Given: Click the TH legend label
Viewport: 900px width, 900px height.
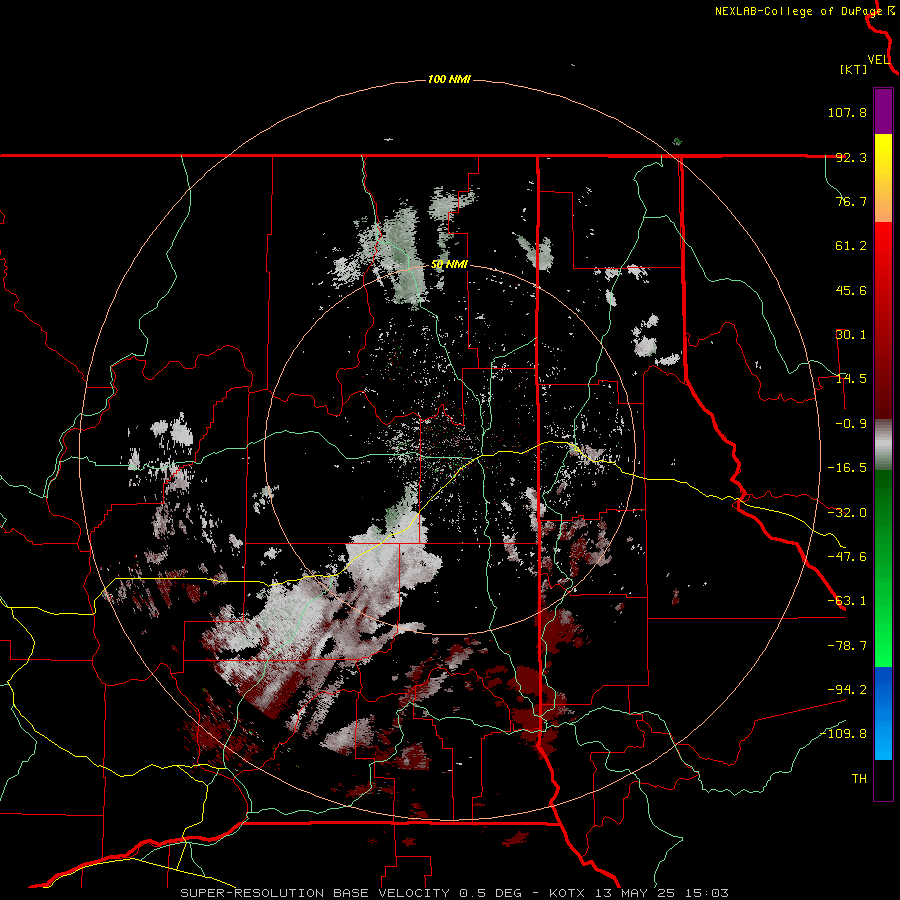Looking at the screenshot, I should pyautogui.click(x=859, y=779).
